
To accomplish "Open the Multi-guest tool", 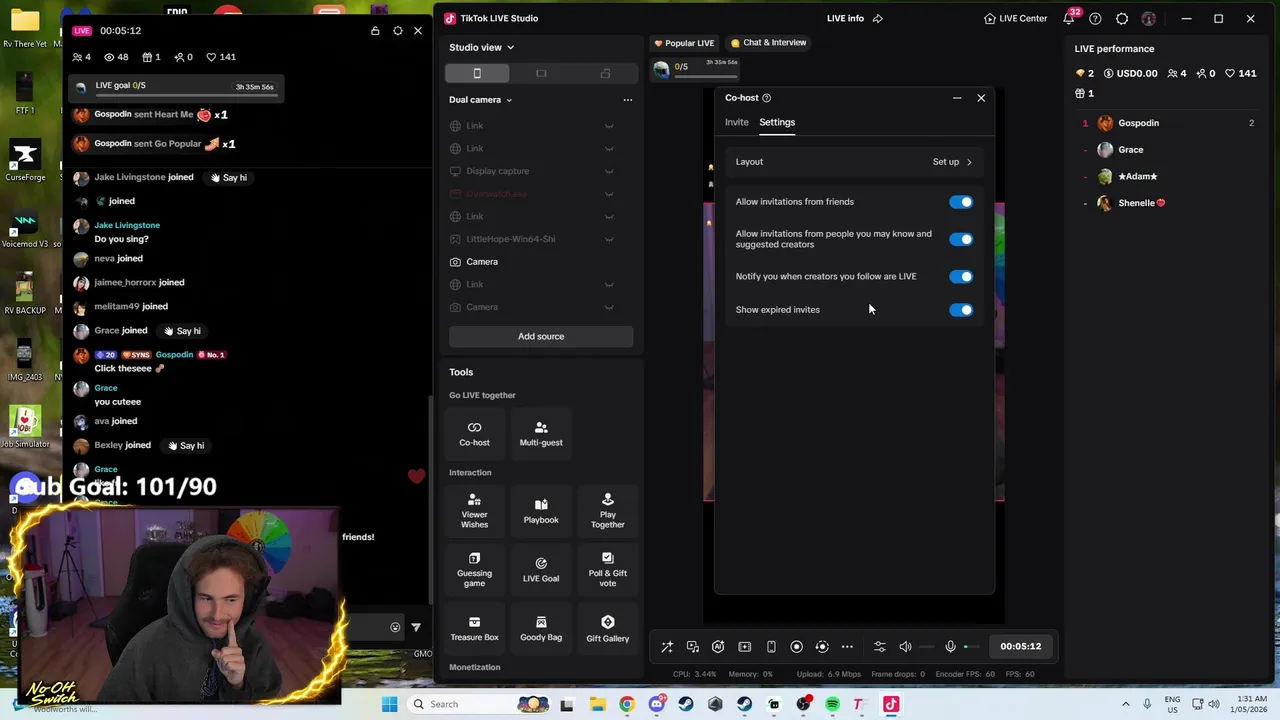I will click(x=541, y=433).
